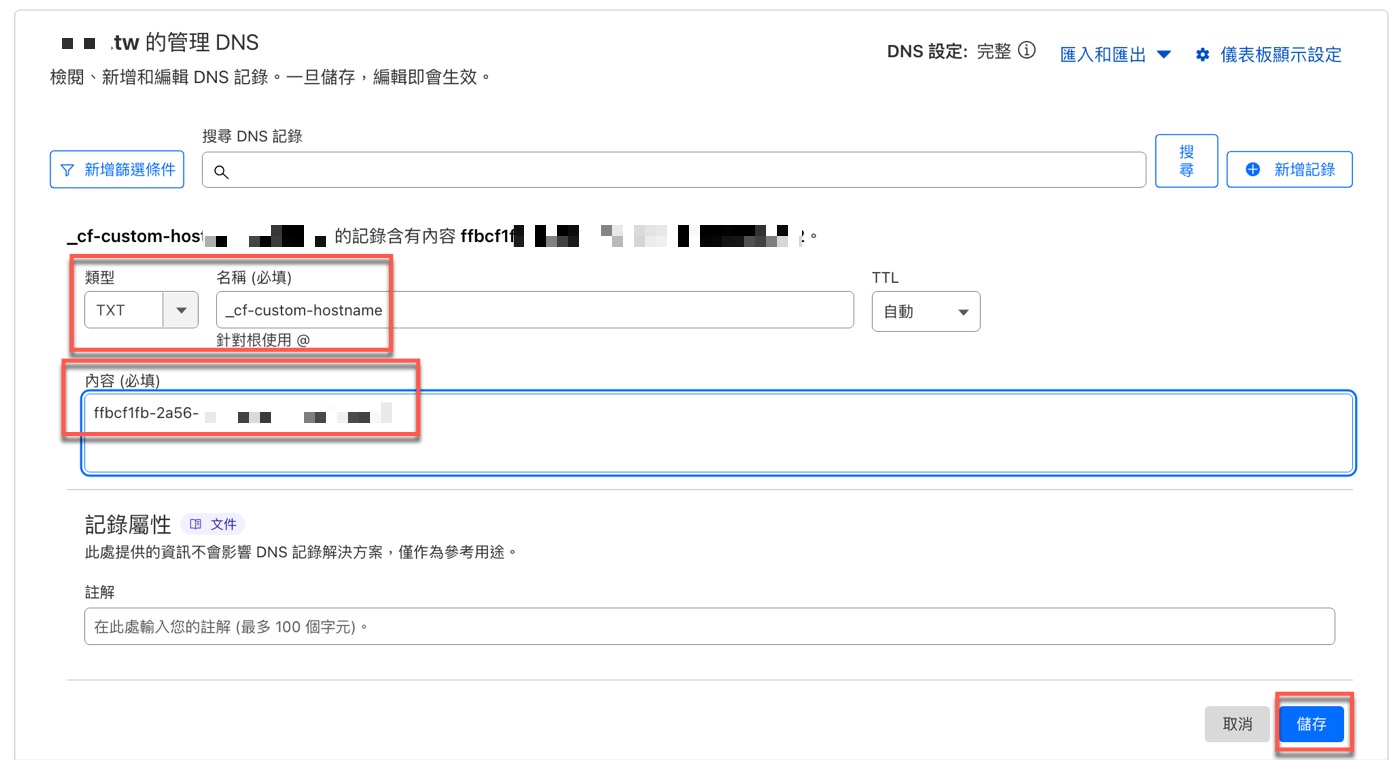The image size is (1400, 760).
Task: Open 儀表板顯示設定 settings
Action: [x=1269, y=54]
